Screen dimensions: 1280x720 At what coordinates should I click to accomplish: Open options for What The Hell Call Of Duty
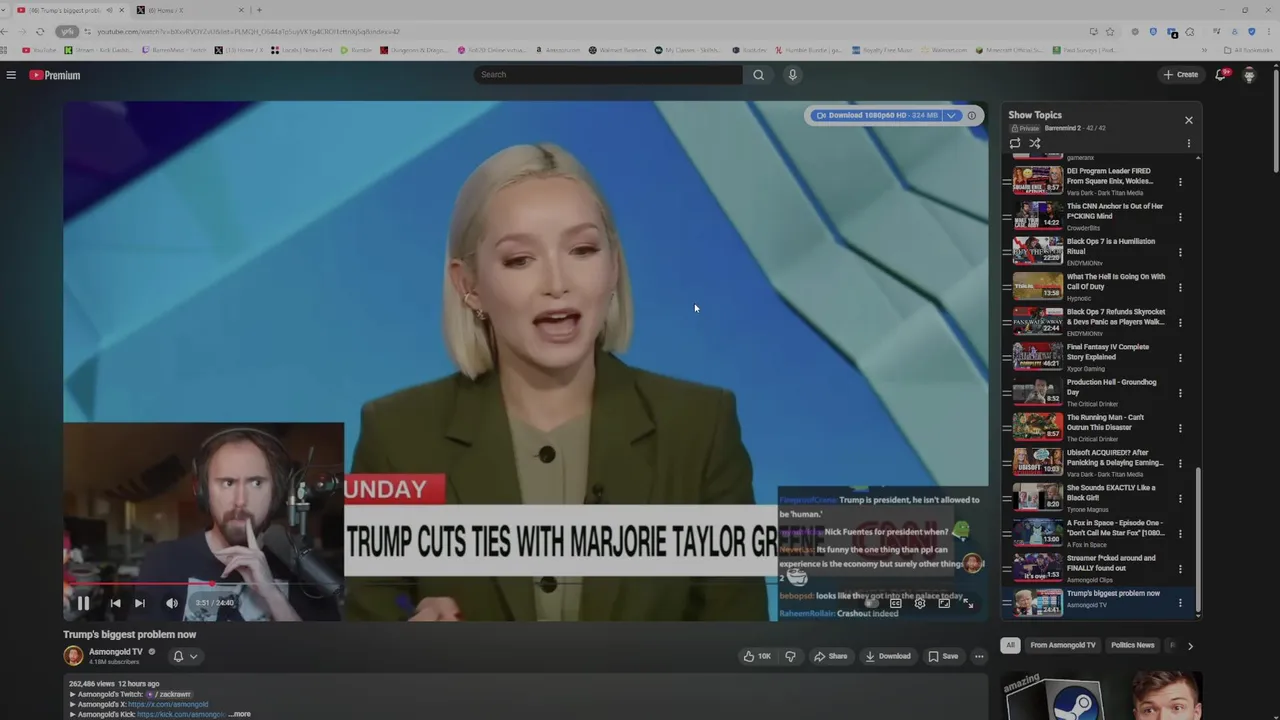click(x=1180, y=287)
